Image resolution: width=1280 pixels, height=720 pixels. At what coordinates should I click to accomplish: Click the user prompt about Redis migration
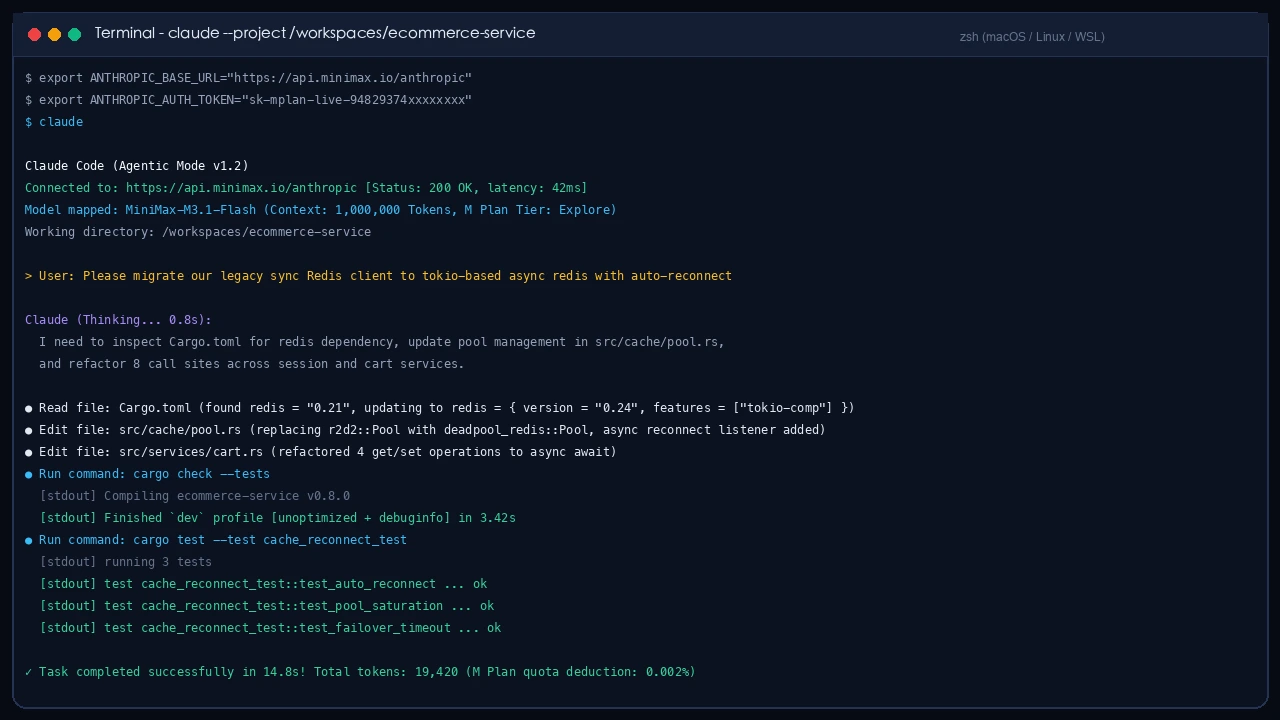pyautogui.click(x=378, y=276)
